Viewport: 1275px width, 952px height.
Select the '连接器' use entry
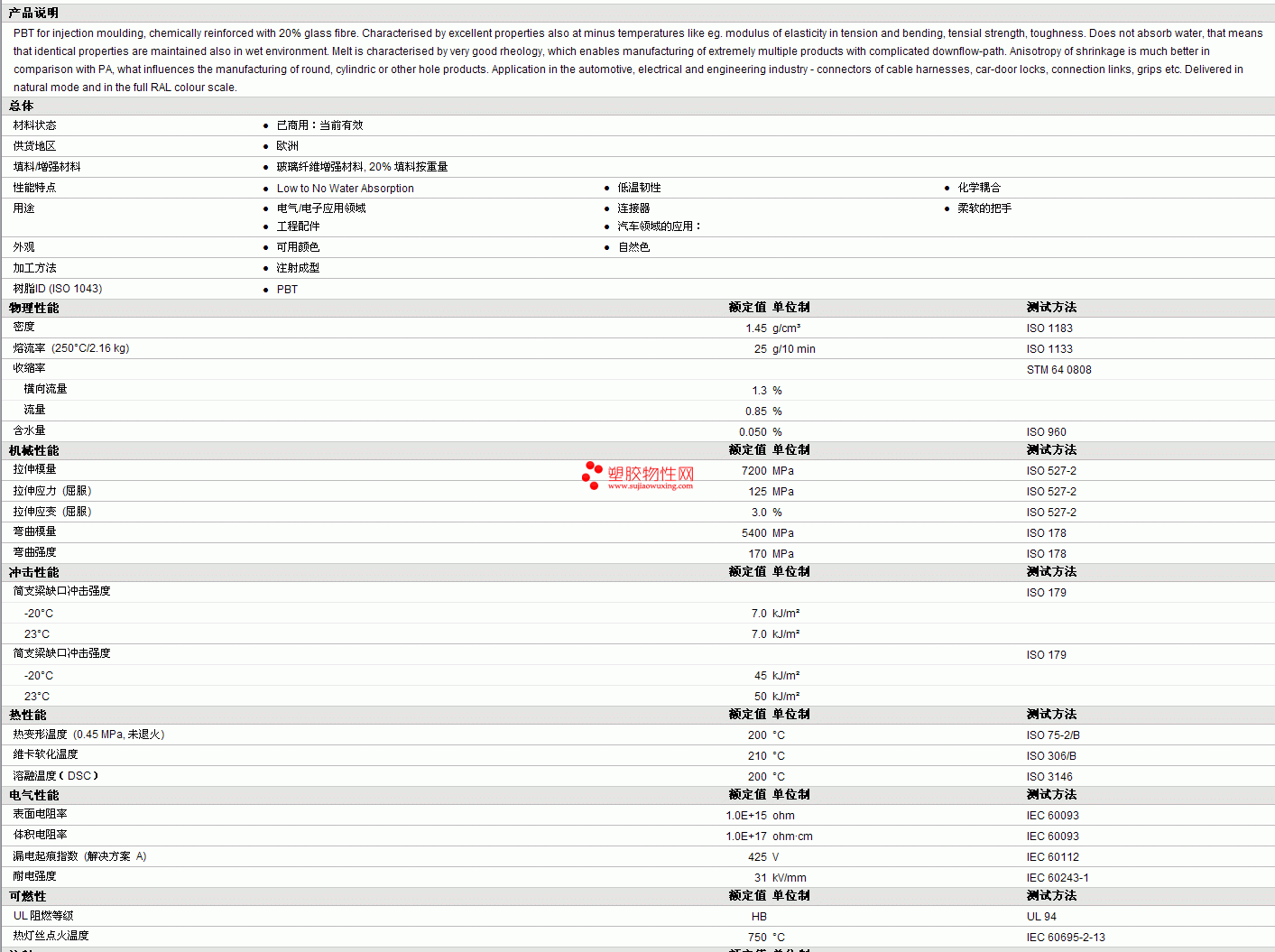click(x=633, y=208)
